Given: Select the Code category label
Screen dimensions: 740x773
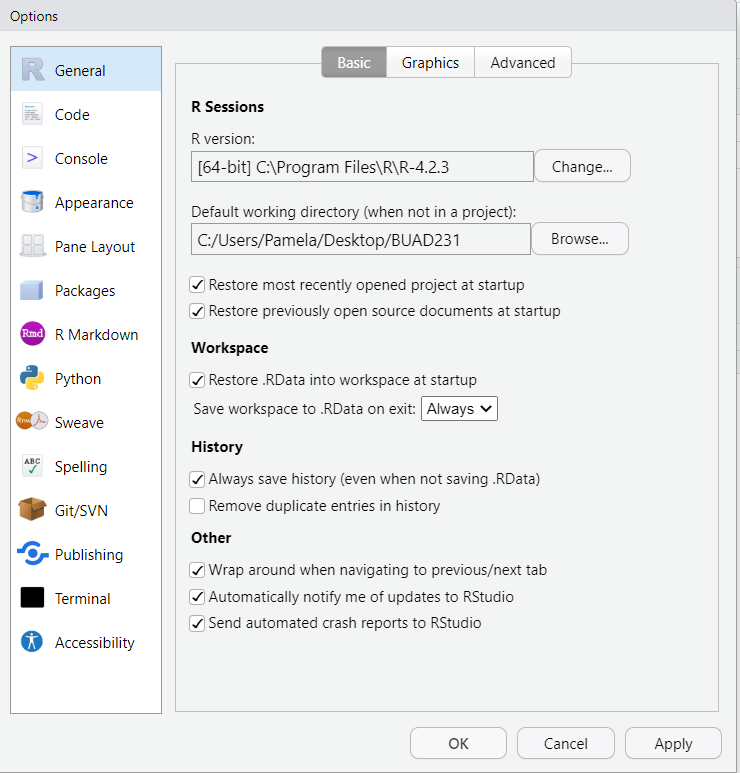Looking at the screenshot, I should click(x=72, y=114).
